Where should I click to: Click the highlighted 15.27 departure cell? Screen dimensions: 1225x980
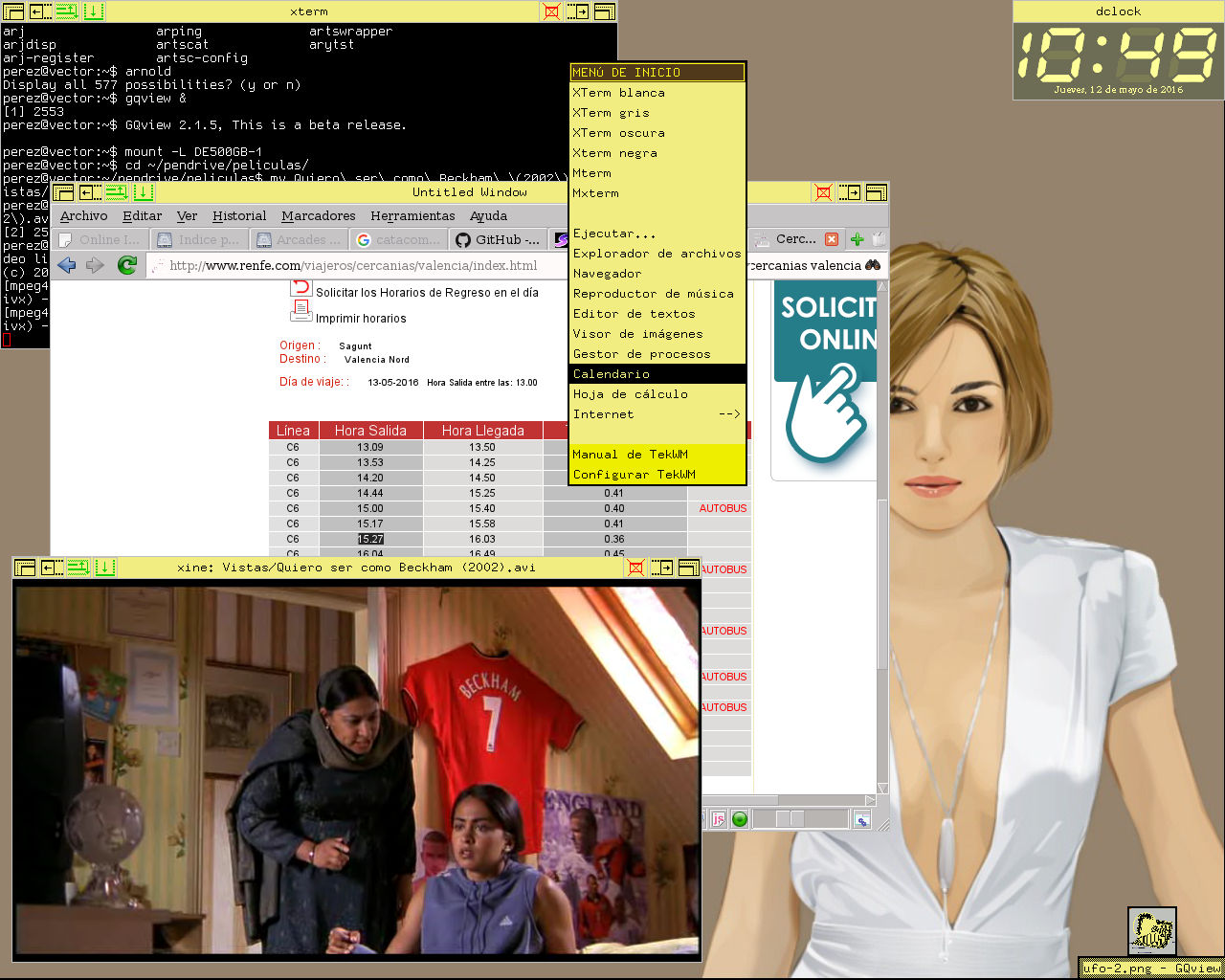point(370,539)
